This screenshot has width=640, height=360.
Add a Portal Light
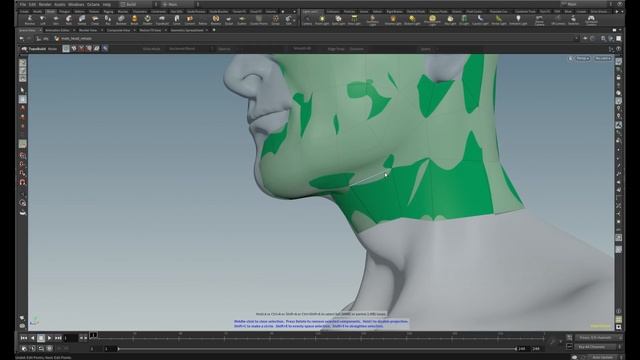(x=498, y=20)
